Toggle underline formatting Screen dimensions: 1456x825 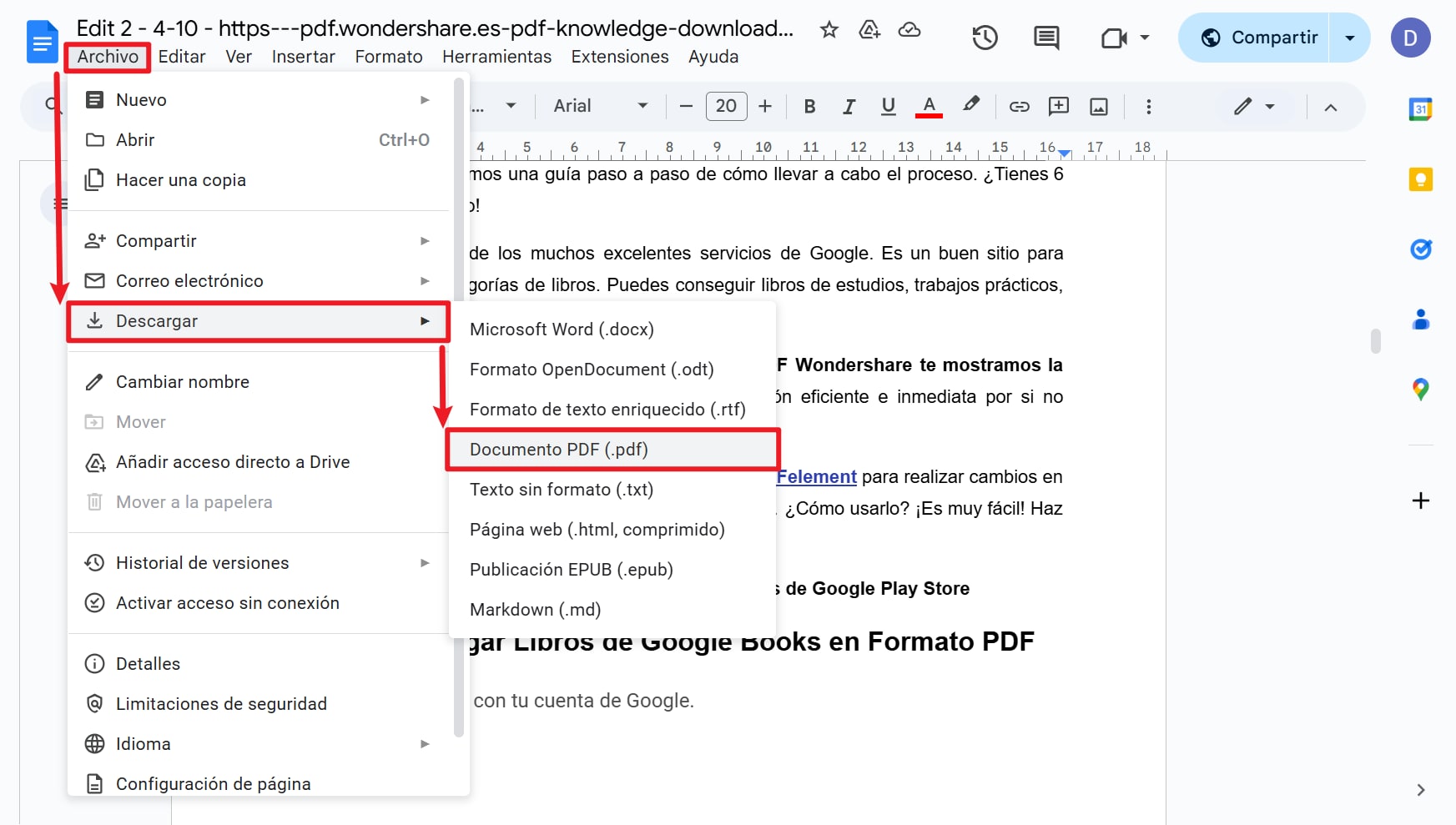coord(888,106)
